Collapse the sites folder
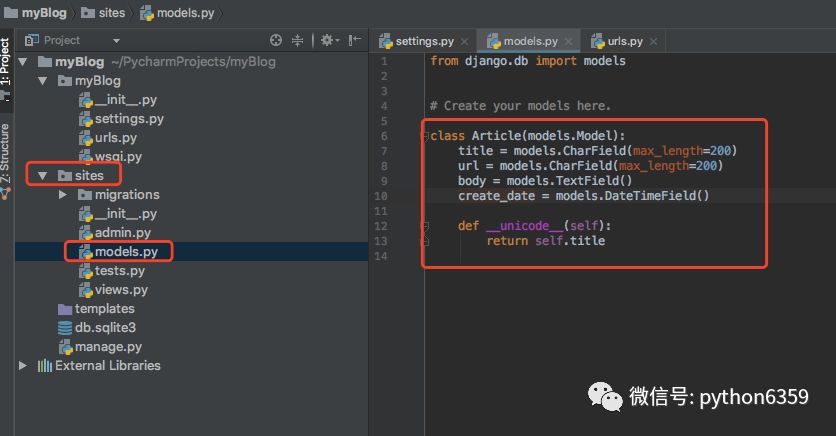Image resolution: width=836 pixels, height=436 pixels. tap(43, 175)
